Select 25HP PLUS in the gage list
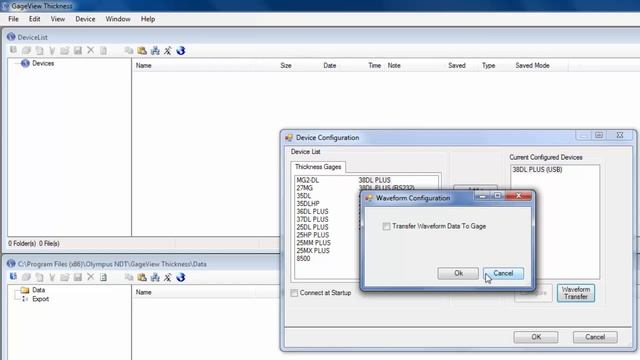This screenshot has height=360, width=640. click(313, 235)
